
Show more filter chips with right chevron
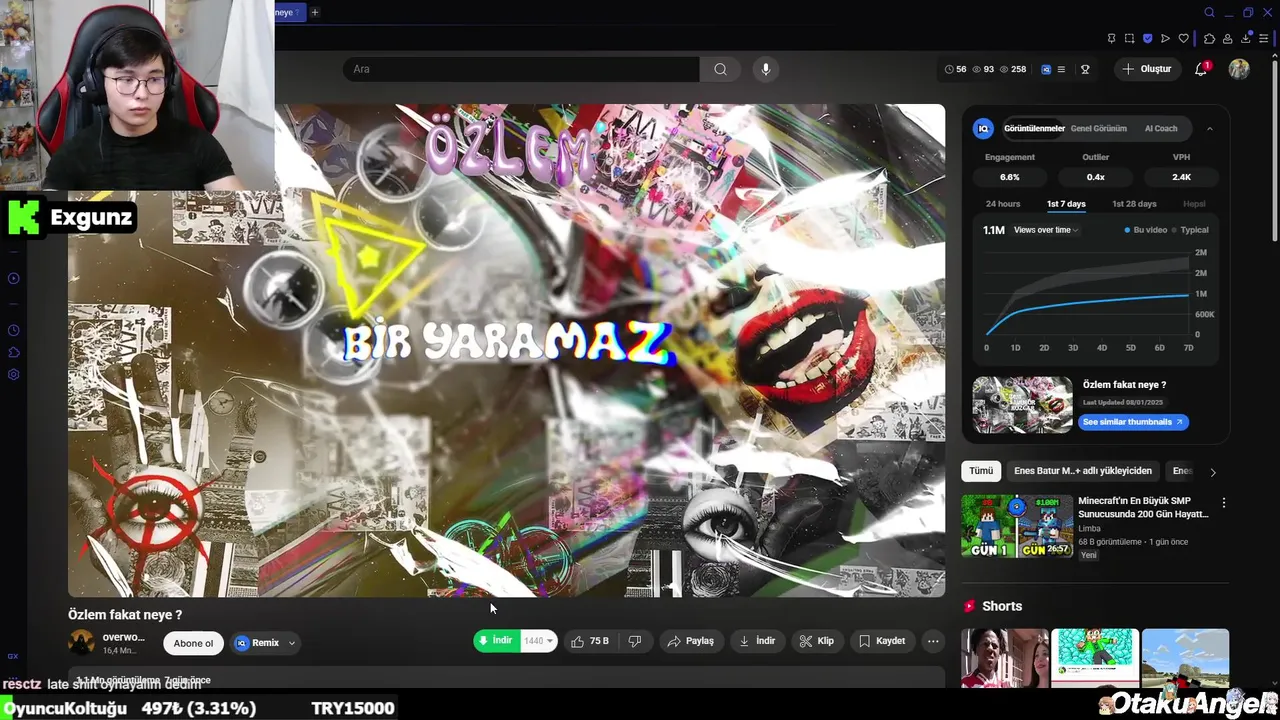tap(1213, 471)
